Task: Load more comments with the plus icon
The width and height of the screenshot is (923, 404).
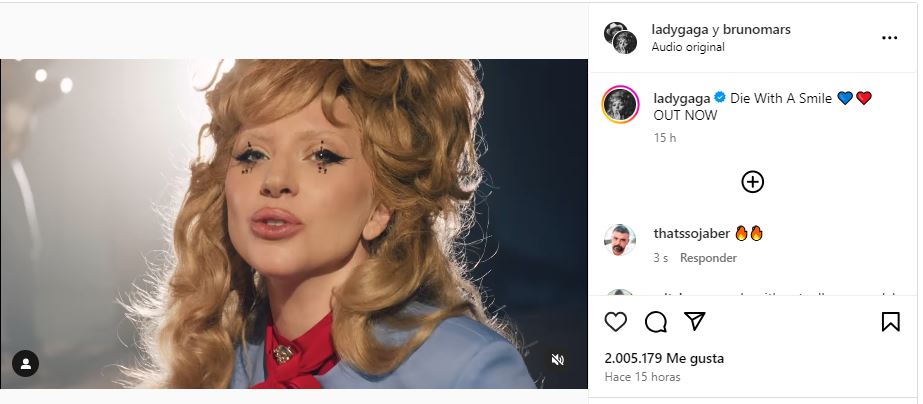Action: pos(752,181)
